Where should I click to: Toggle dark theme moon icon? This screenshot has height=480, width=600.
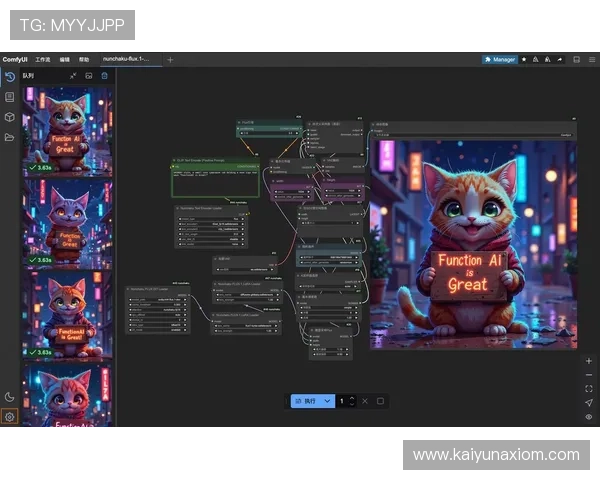point(9,397)
